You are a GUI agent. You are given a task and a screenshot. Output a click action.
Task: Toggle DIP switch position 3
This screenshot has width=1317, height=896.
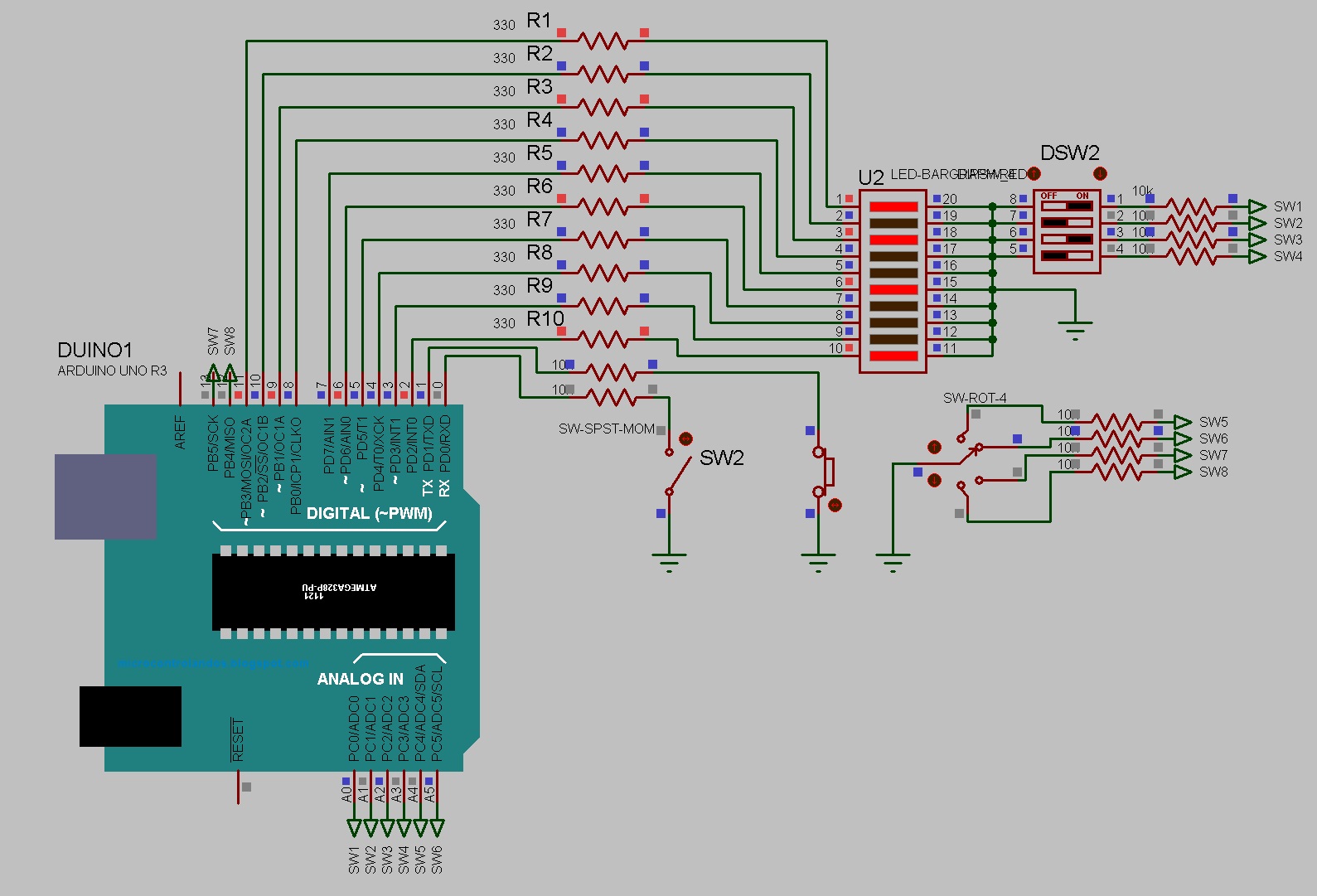coord(1067,239)
